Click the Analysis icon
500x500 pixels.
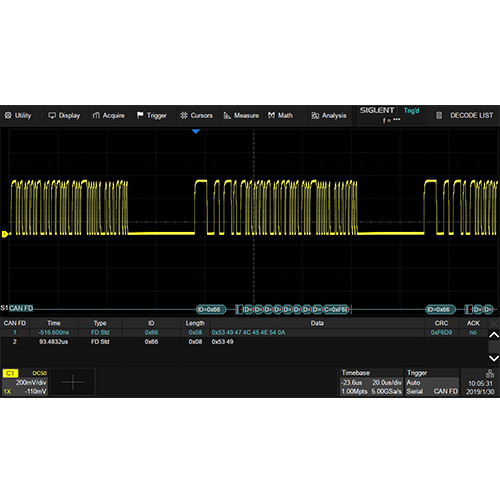(x=315, y=116)
